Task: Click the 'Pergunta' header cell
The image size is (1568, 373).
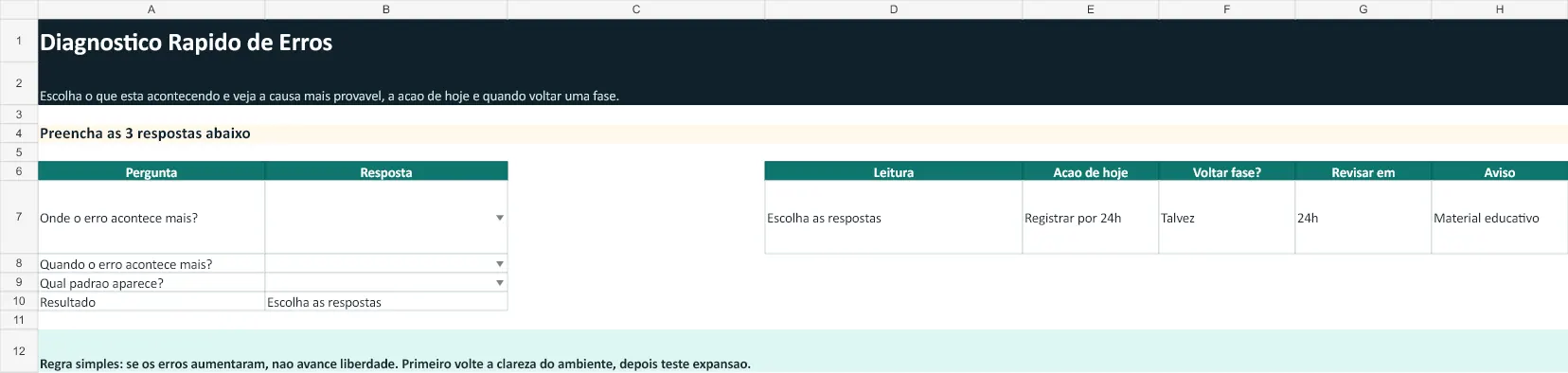Action: click(151, 171)
